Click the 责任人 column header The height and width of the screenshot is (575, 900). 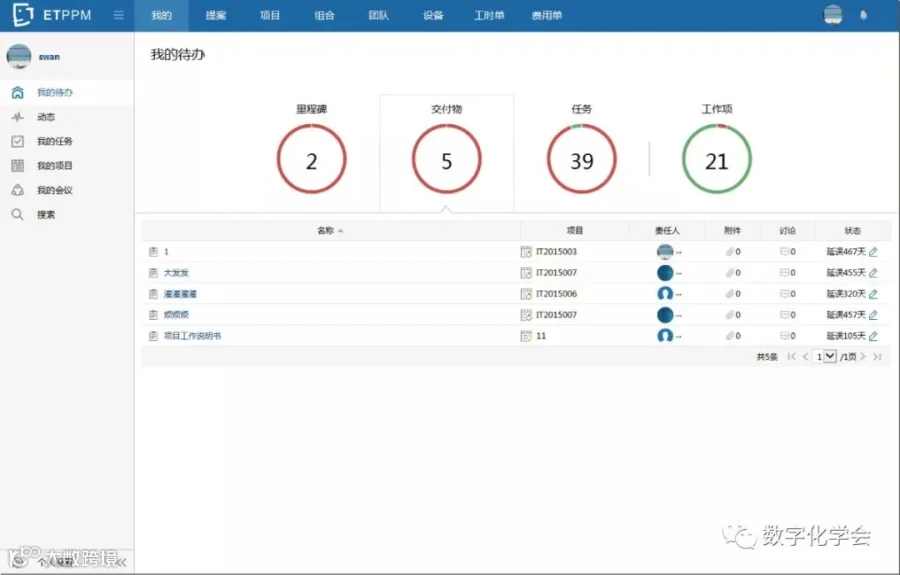coord(667,230)
